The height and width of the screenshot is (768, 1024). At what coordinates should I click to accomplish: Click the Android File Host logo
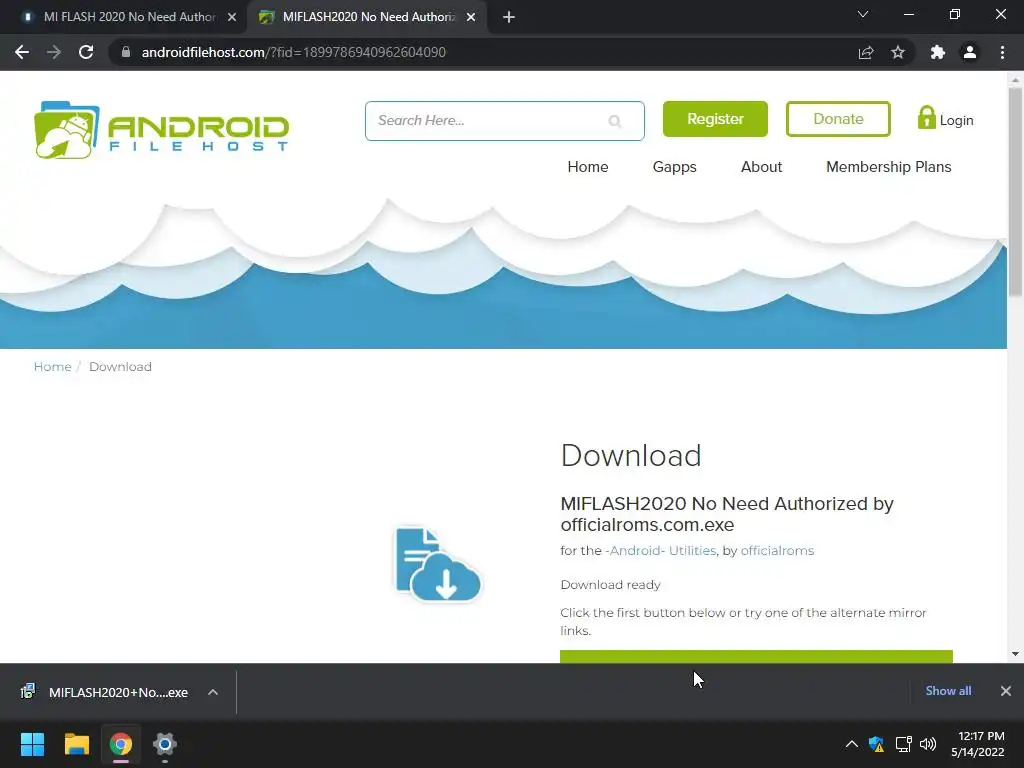tap(161, 129)
